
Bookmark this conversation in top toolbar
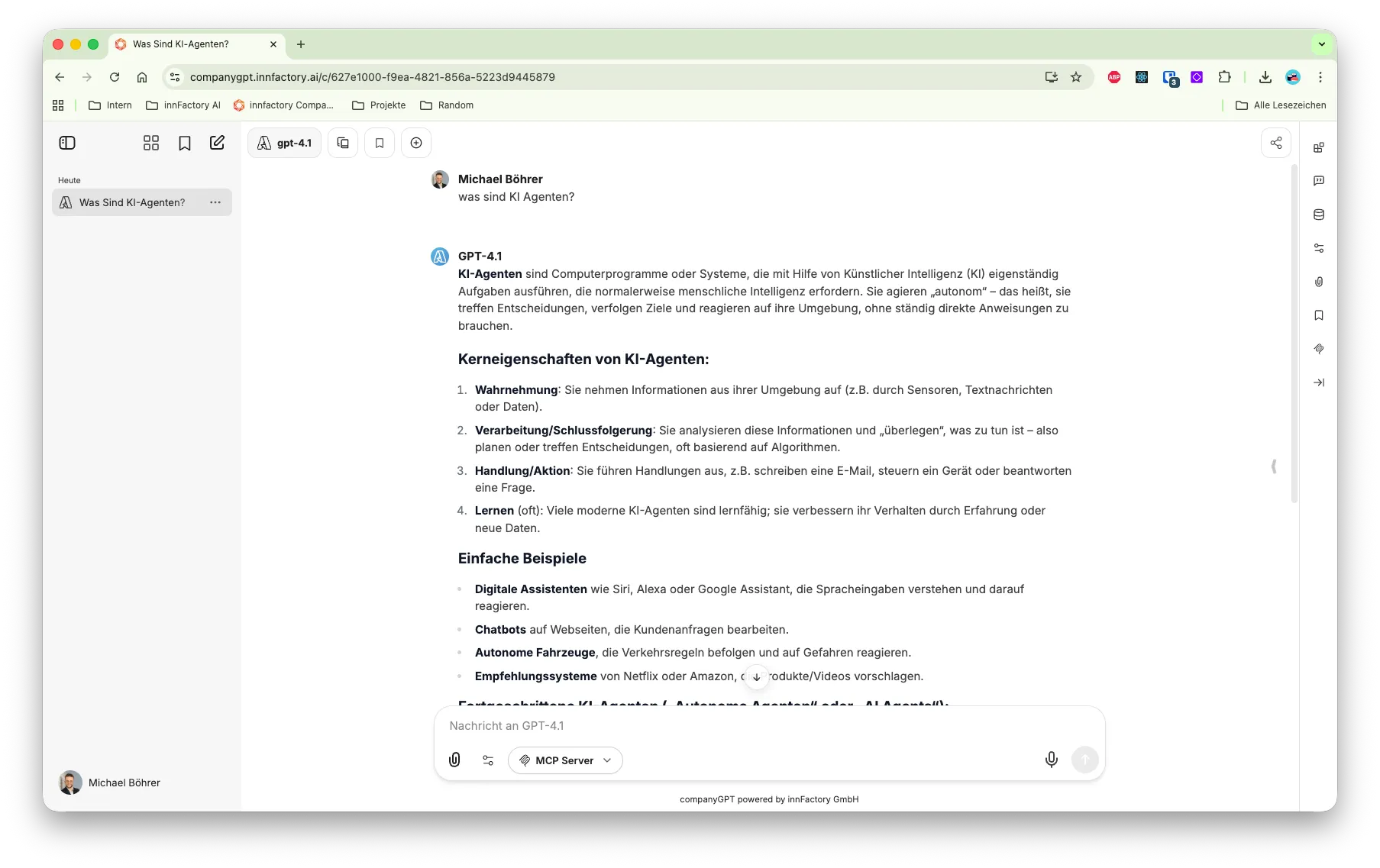coord(380,143)
